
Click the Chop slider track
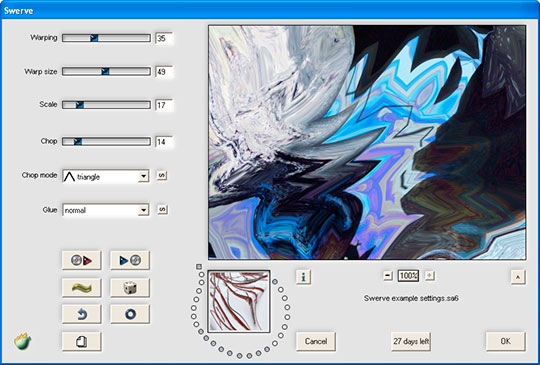(x=106, y=141)
